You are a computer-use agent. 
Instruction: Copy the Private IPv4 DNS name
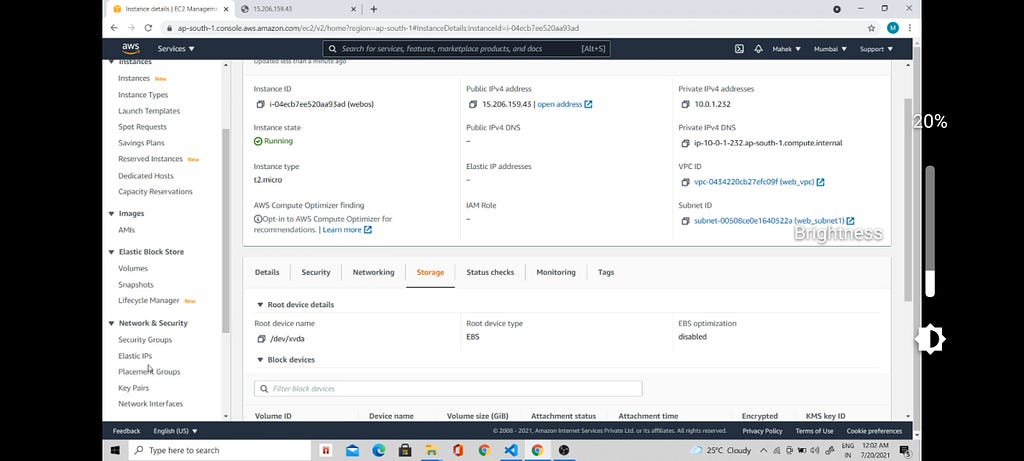tap(685, 143)
